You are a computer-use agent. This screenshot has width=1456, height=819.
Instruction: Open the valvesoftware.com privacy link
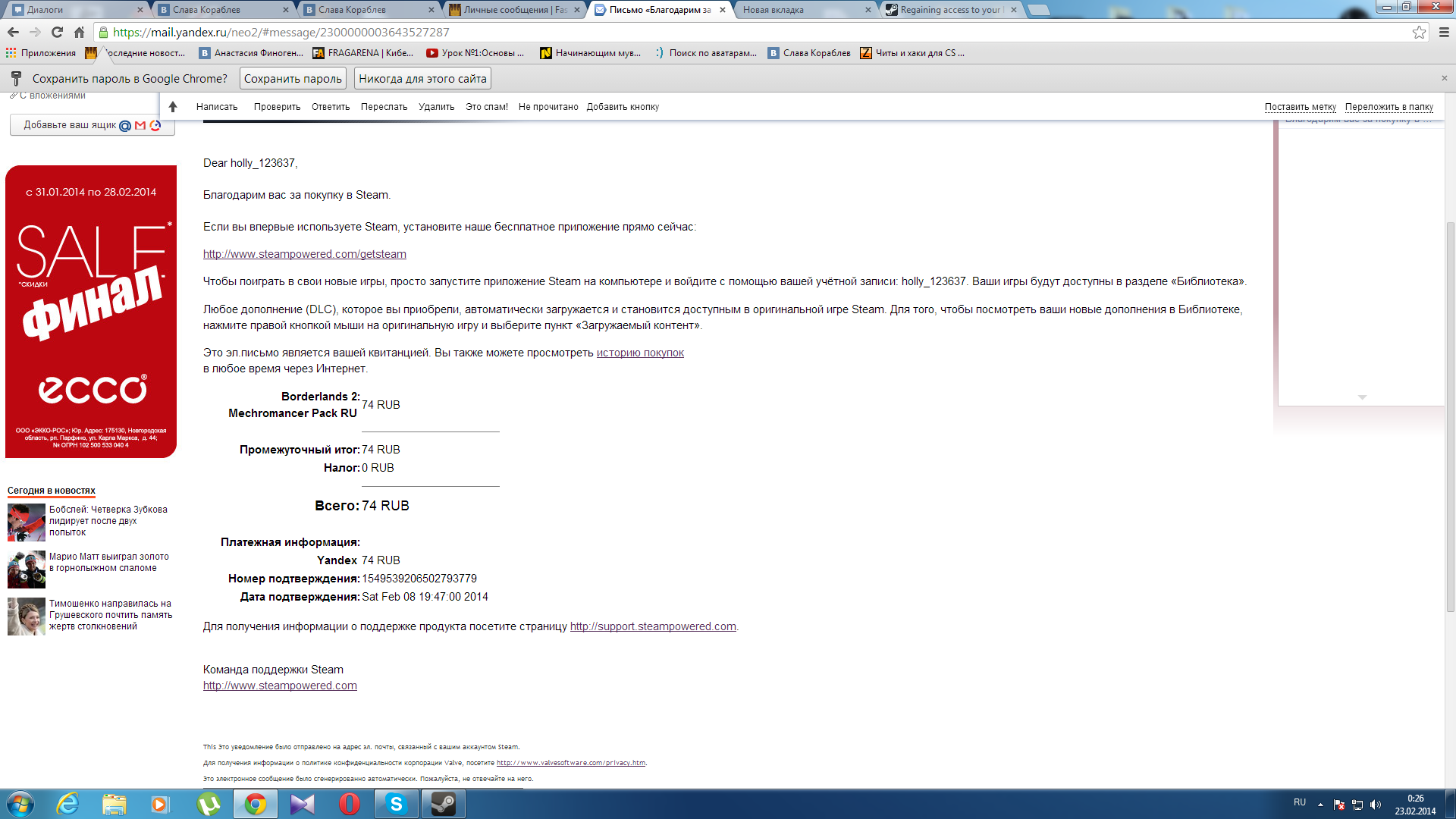pos(571,763)
